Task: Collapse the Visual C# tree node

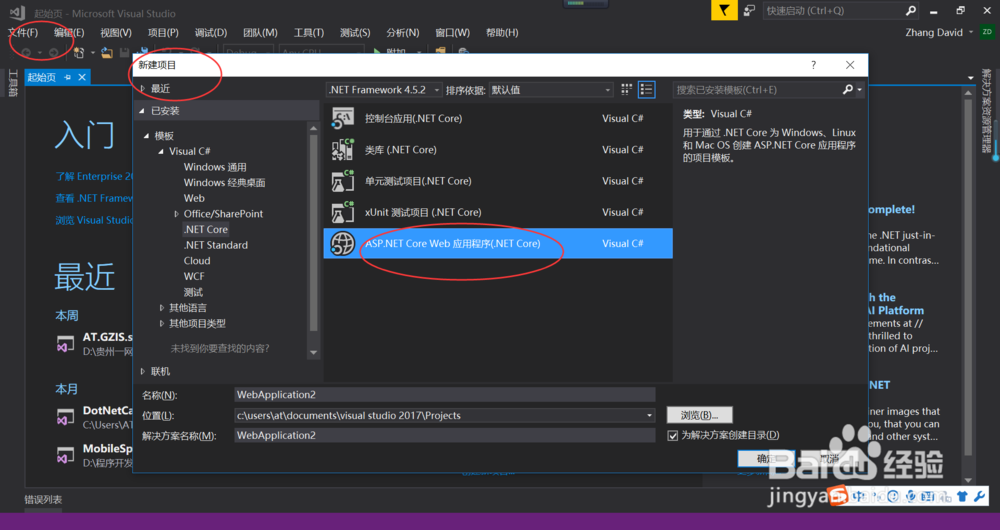Action: [161, 152]
